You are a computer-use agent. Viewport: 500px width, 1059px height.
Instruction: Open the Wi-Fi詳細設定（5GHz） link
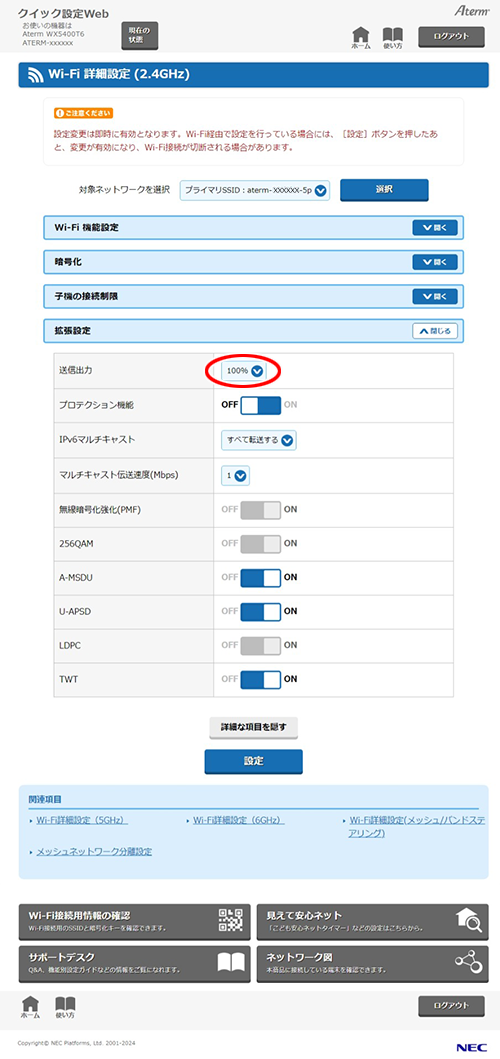coord(82,820)
